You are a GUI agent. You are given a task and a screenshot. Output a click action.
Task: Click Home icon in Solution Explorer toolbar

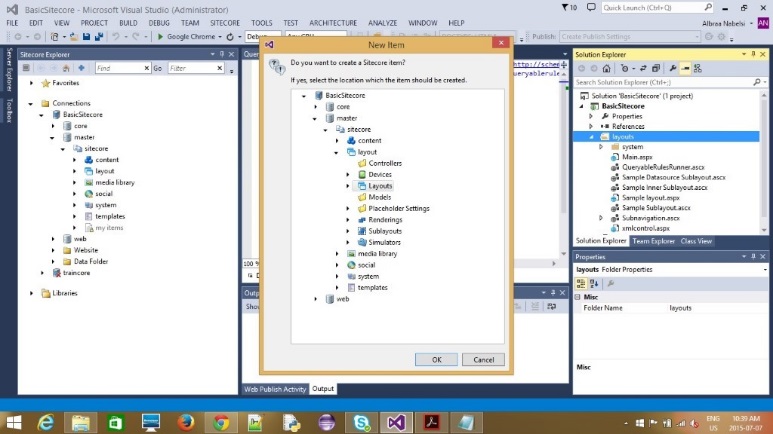(x=606, y=69)
